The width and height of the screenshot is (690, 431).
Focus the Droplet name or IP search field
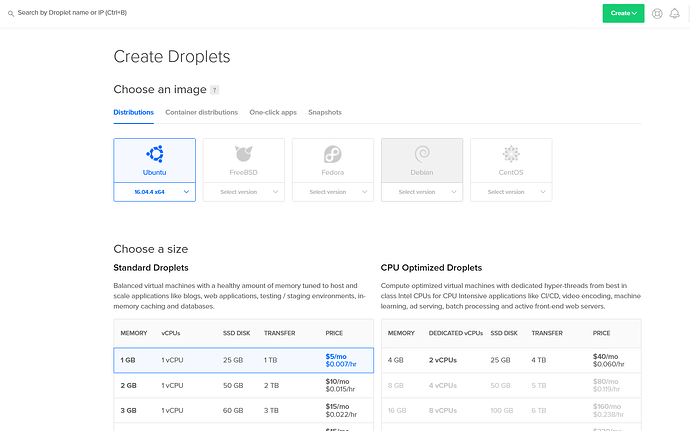72,13
